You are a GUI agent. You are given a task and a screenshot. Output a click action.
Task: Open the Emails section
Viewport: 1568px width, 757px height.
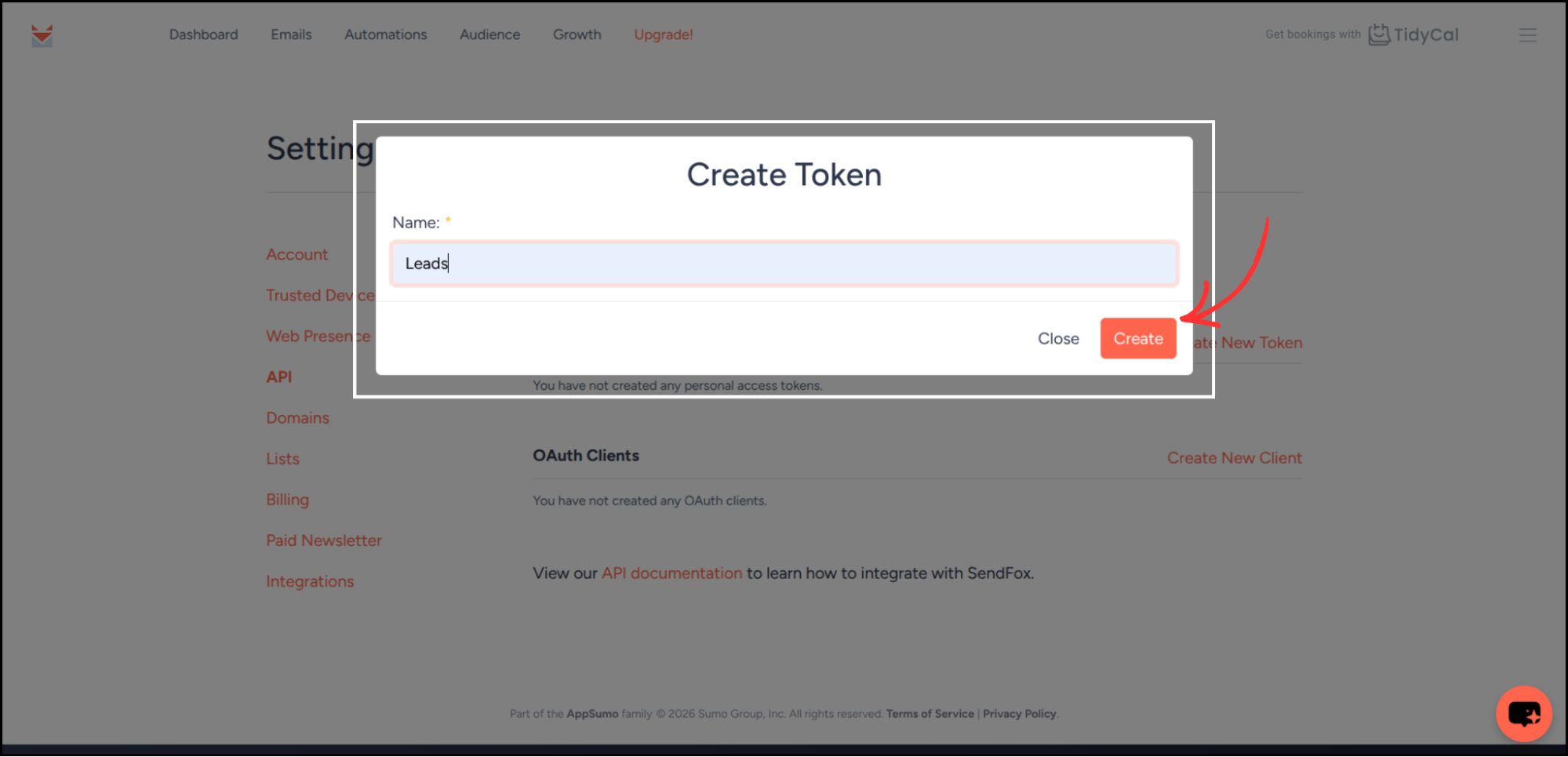291,35
